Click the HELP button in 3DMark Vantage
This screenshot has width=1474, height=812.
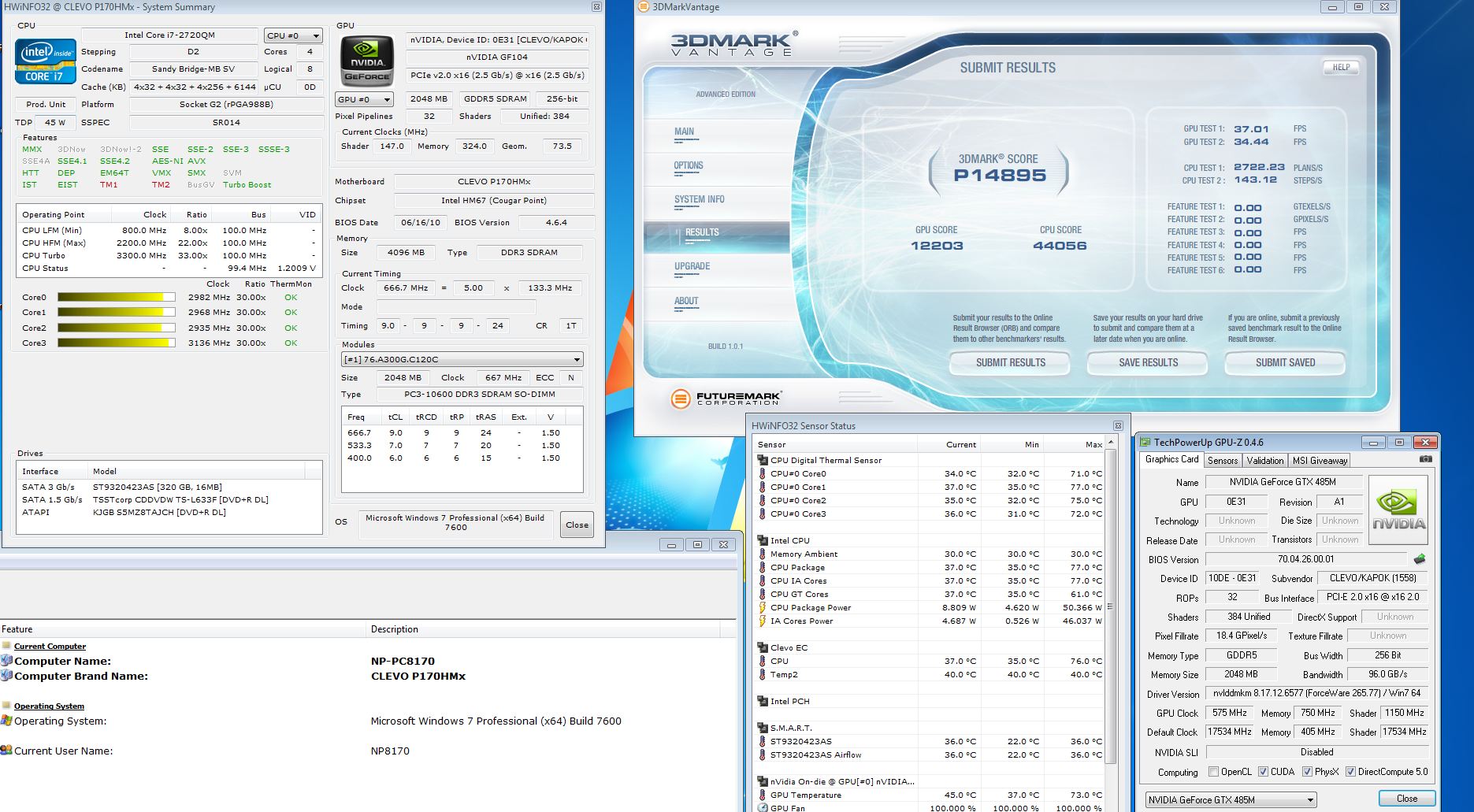click(1341, 68)
